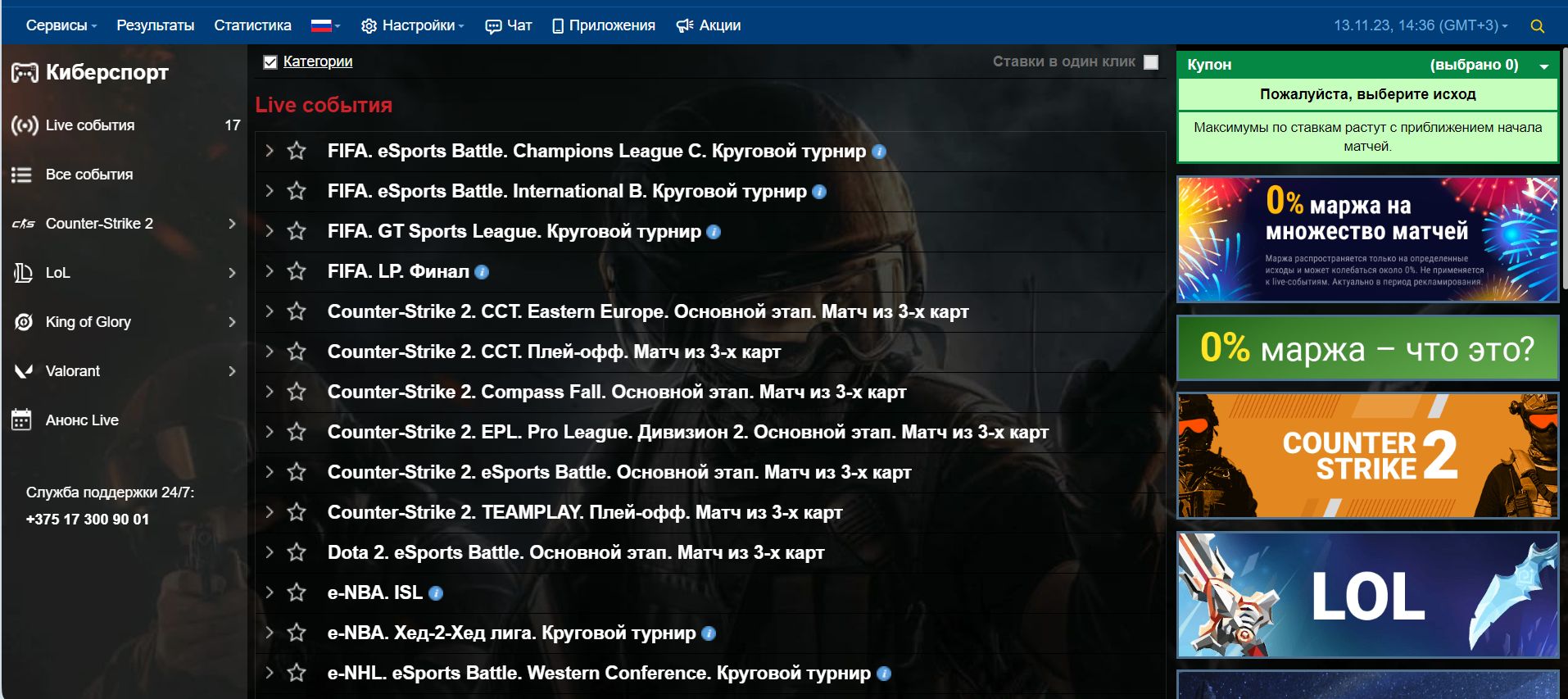
Task: Open the date and timezone dropdown
Action: pyautogui.click(x=1421, y=25)
